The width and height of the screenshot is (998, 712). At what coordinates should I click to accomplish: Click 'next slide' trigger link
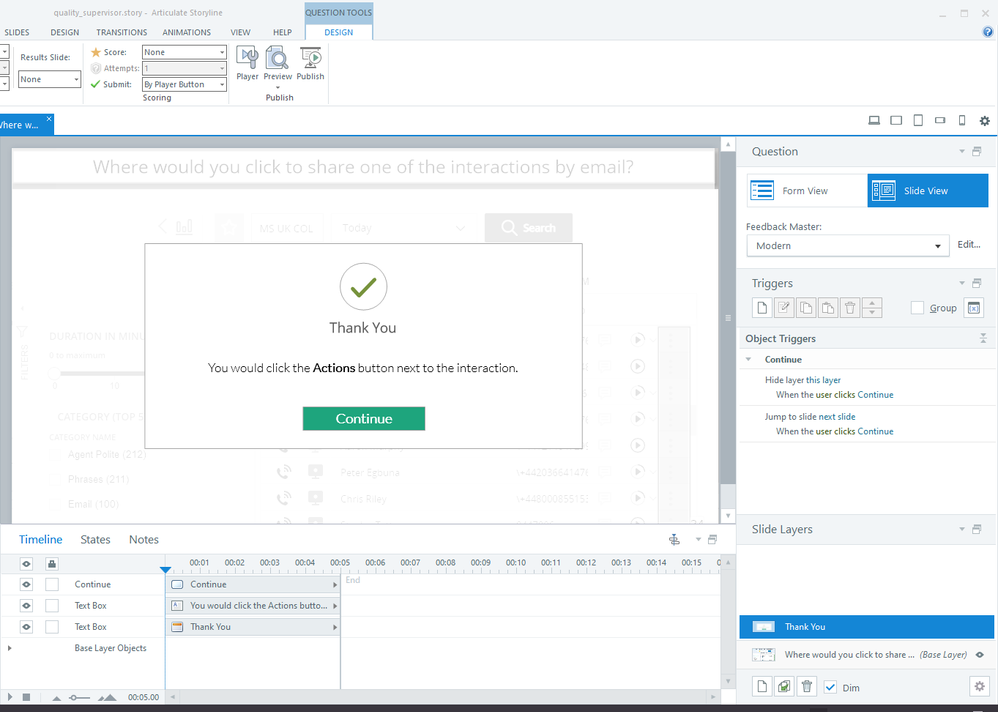[x=837, y=417]
